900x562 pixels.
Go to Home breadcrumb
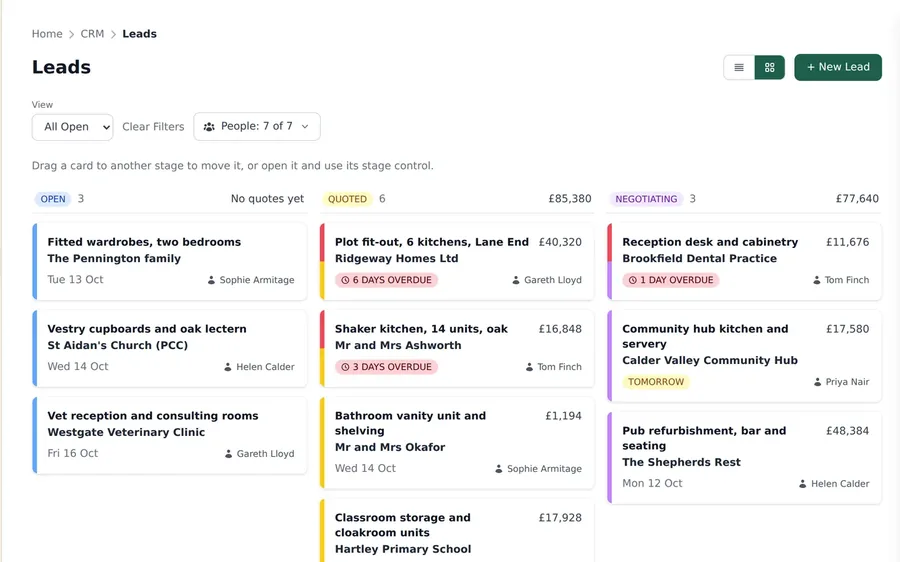(47, 34)
